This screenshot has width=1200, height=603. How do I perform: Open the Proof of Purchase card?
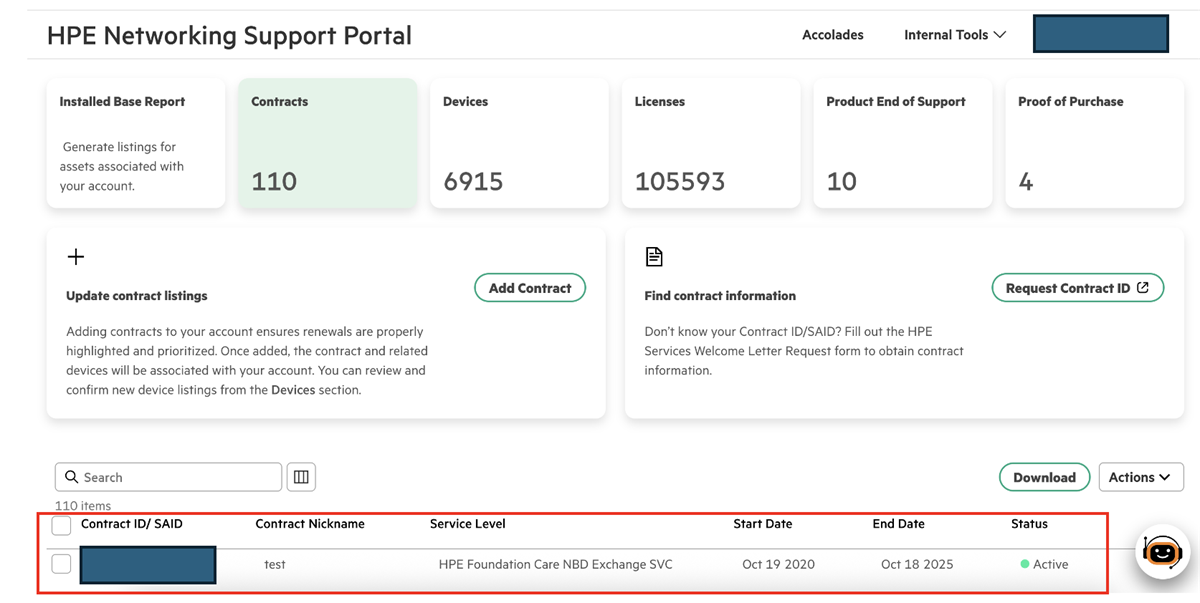click(1094, 143)
